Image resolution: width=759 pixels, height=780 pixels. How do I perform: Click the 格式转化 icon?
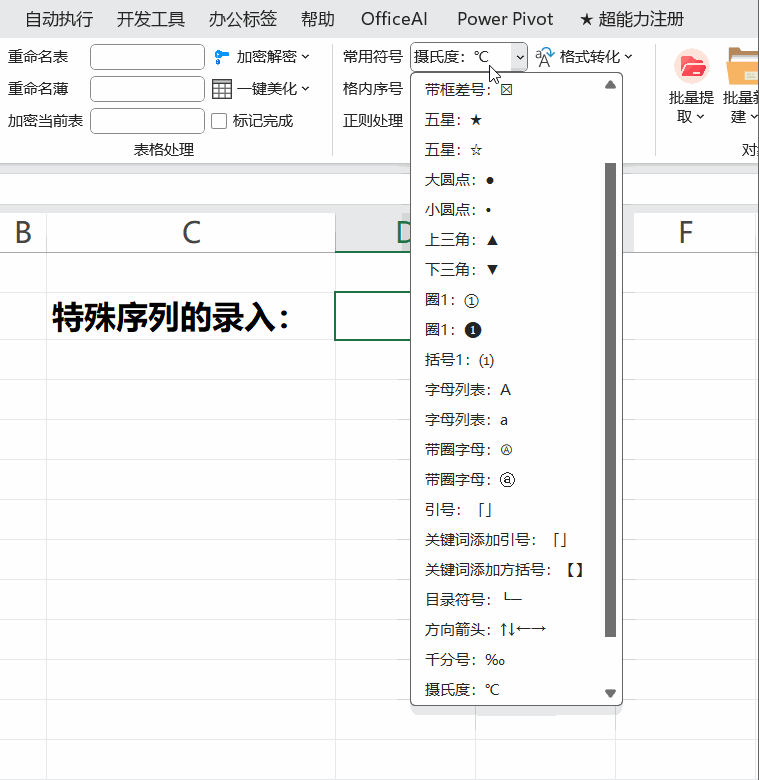[545, 57]
